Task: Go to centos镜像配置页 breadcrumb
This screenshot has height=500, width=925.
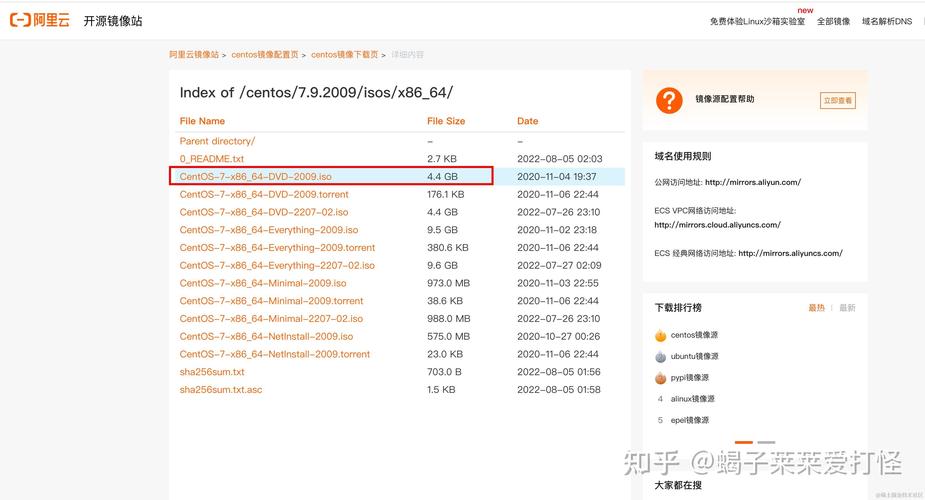Action: tap(265, 54)
